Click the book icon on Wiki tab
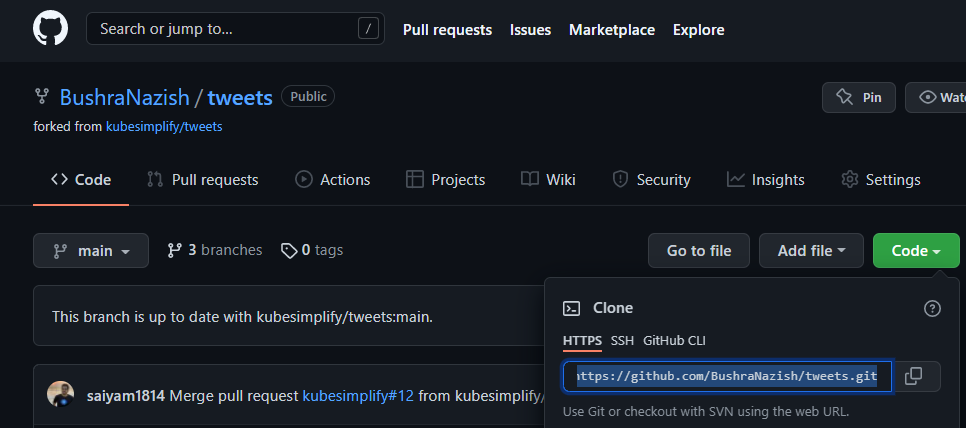Screen dimensions: 966x428 coord(530,179)
